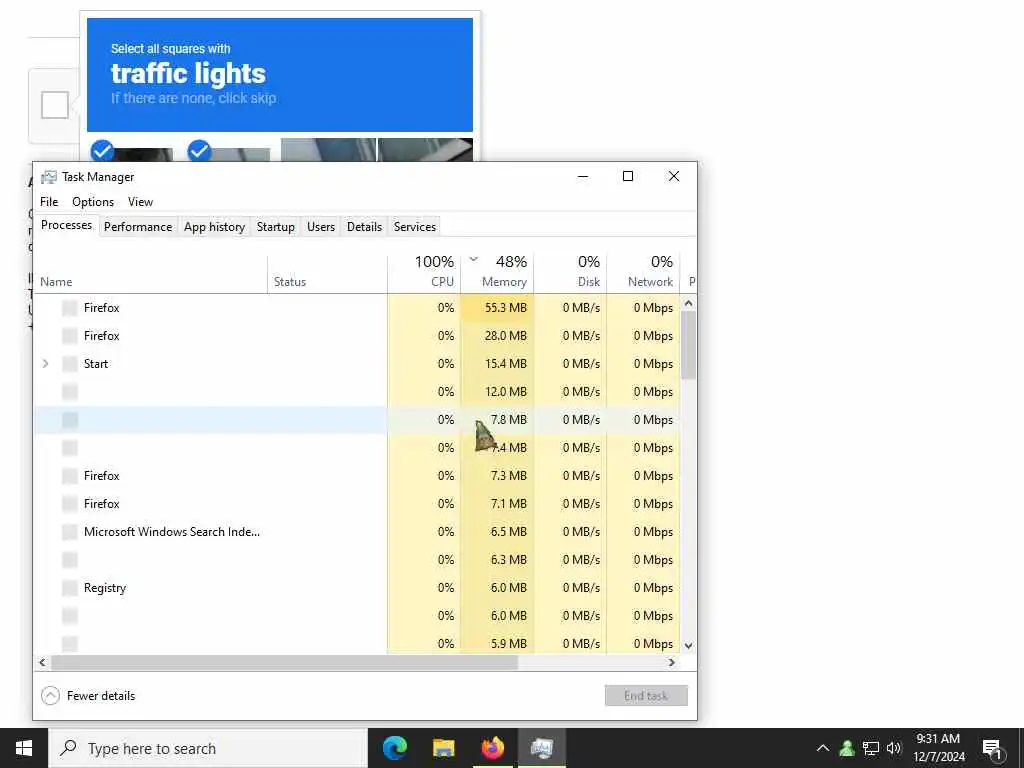Sort by the Network column header
Image resolution: width=1024 pixels, height=768 pixels.
643,272
